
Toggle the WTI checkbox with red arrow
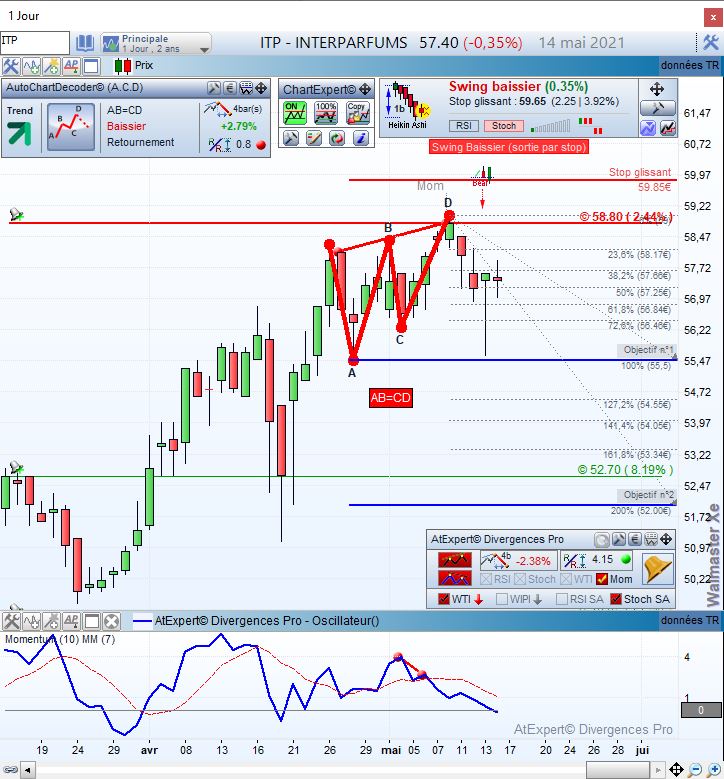444,599
